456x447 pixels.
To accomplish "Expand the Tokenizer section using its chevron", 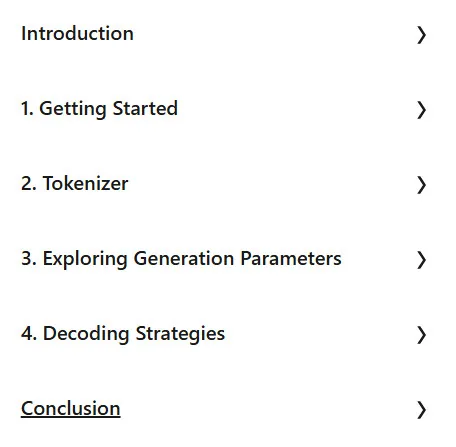I will 422,185.
